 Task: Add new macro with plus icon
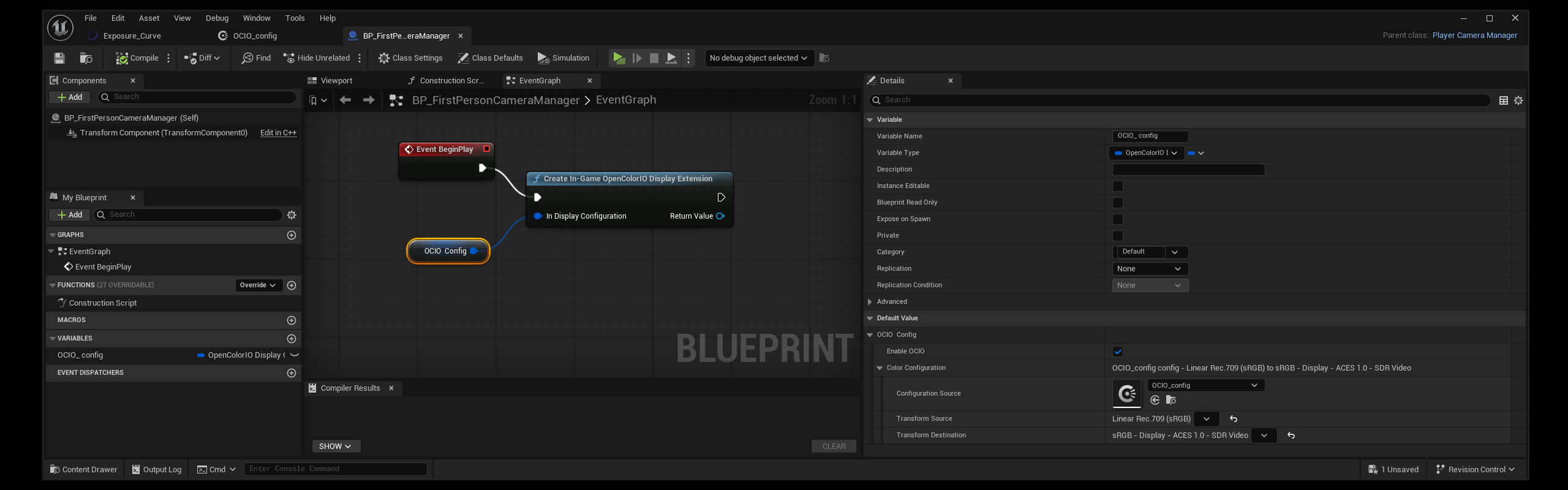pyautogui.click(x=292, y=320)
